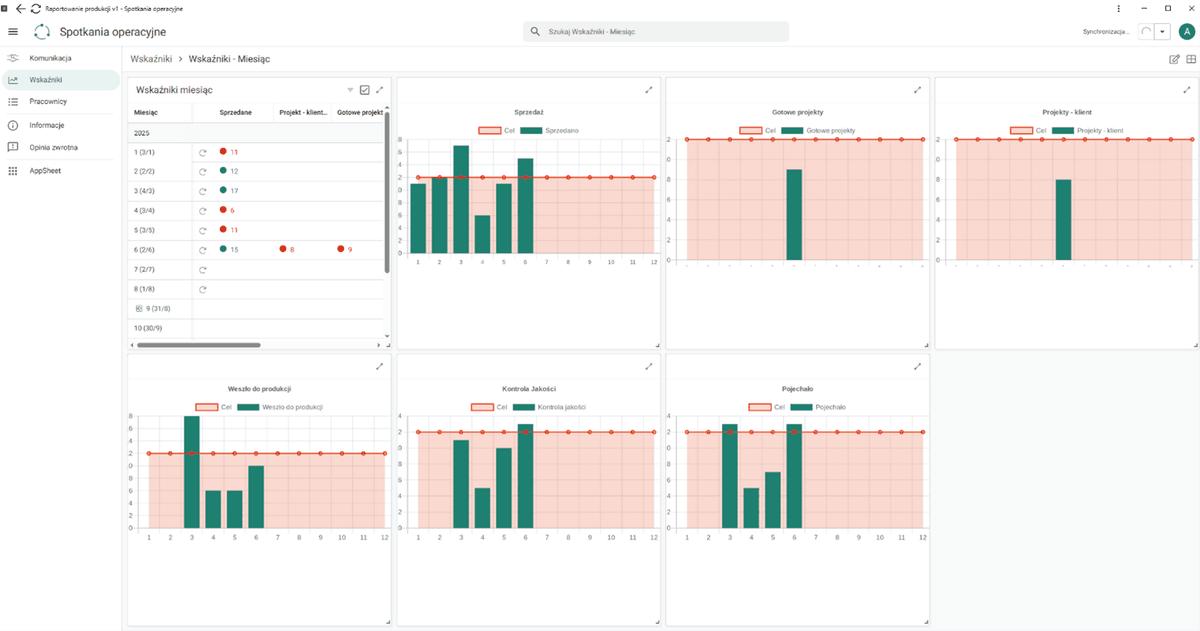The height and width of the screenshot is (631, 1200).
Task: Expand the Sprzedaż chart fullscreen
Action: (x=649, y=90)
